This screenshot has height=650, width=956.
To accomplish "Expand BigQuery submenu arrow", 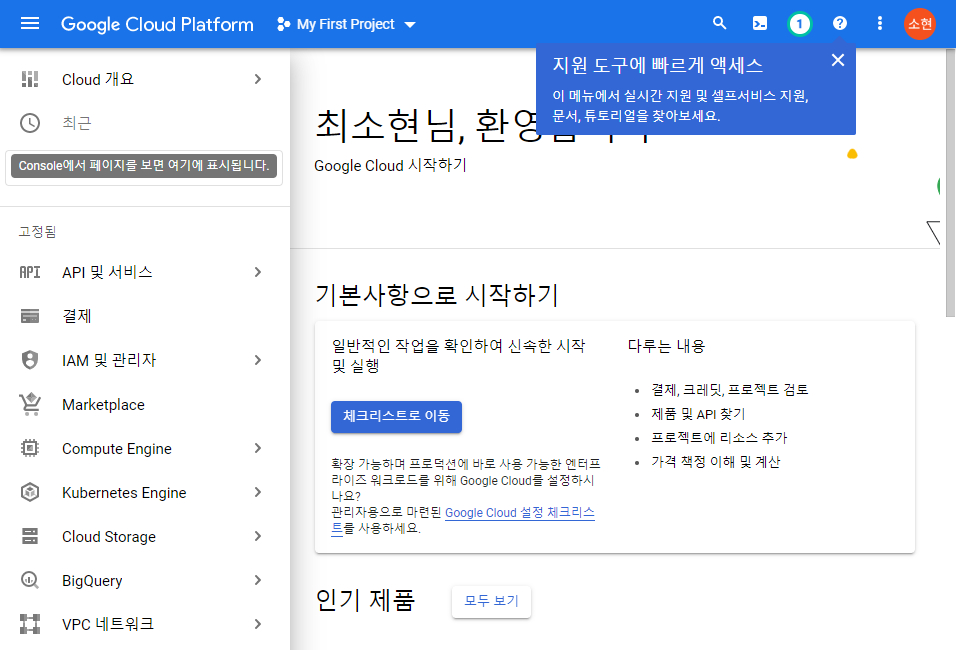I will [258, 580].
